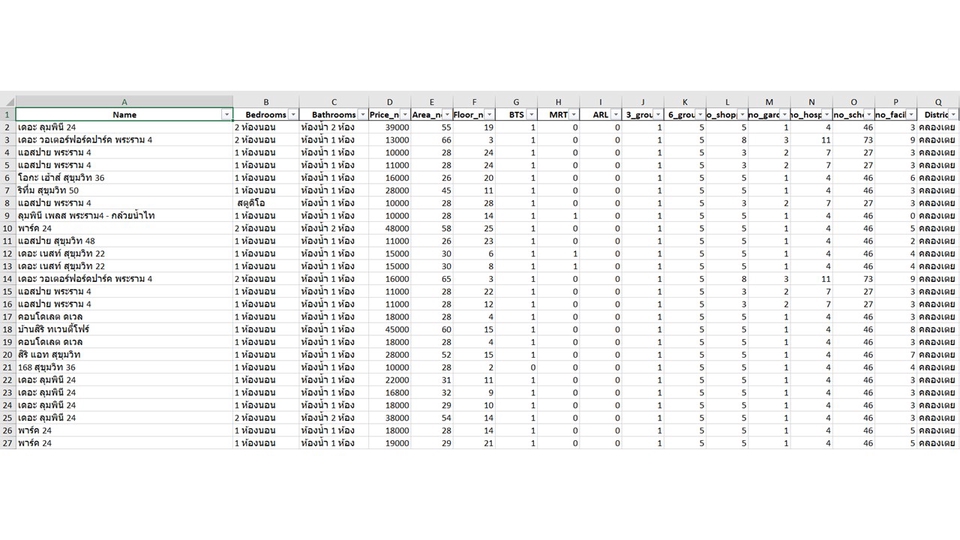Select the no_hosp cell 11 in row 14

point(812,279)
